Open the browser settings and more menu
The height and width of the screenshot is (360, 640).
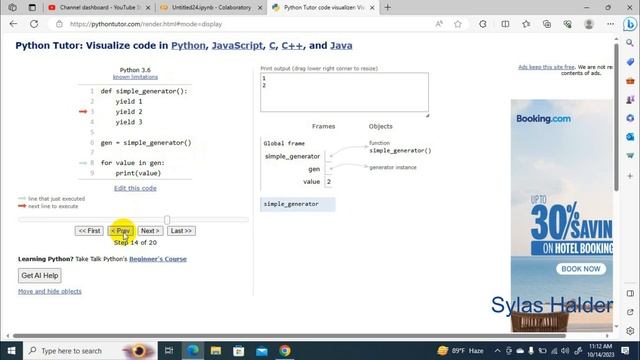[x=610, y=24]
